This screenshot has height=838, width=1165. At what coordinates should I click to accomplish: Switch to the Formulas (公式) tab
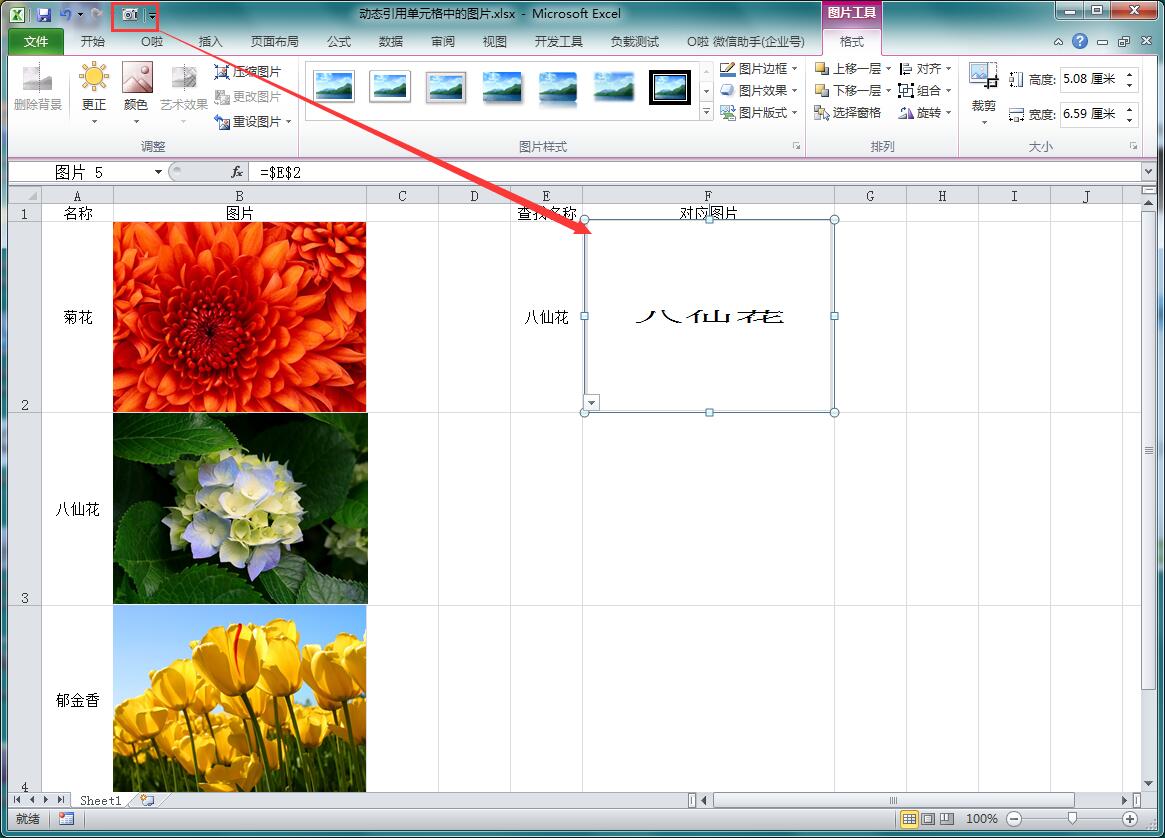point(339,42)
